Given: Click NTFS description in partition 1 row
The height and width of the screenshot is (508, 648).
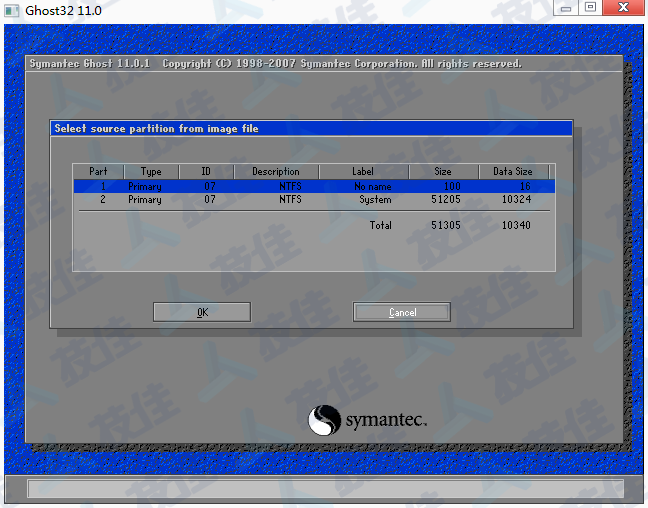Looking at the screenshot, I should coord(290,186).
